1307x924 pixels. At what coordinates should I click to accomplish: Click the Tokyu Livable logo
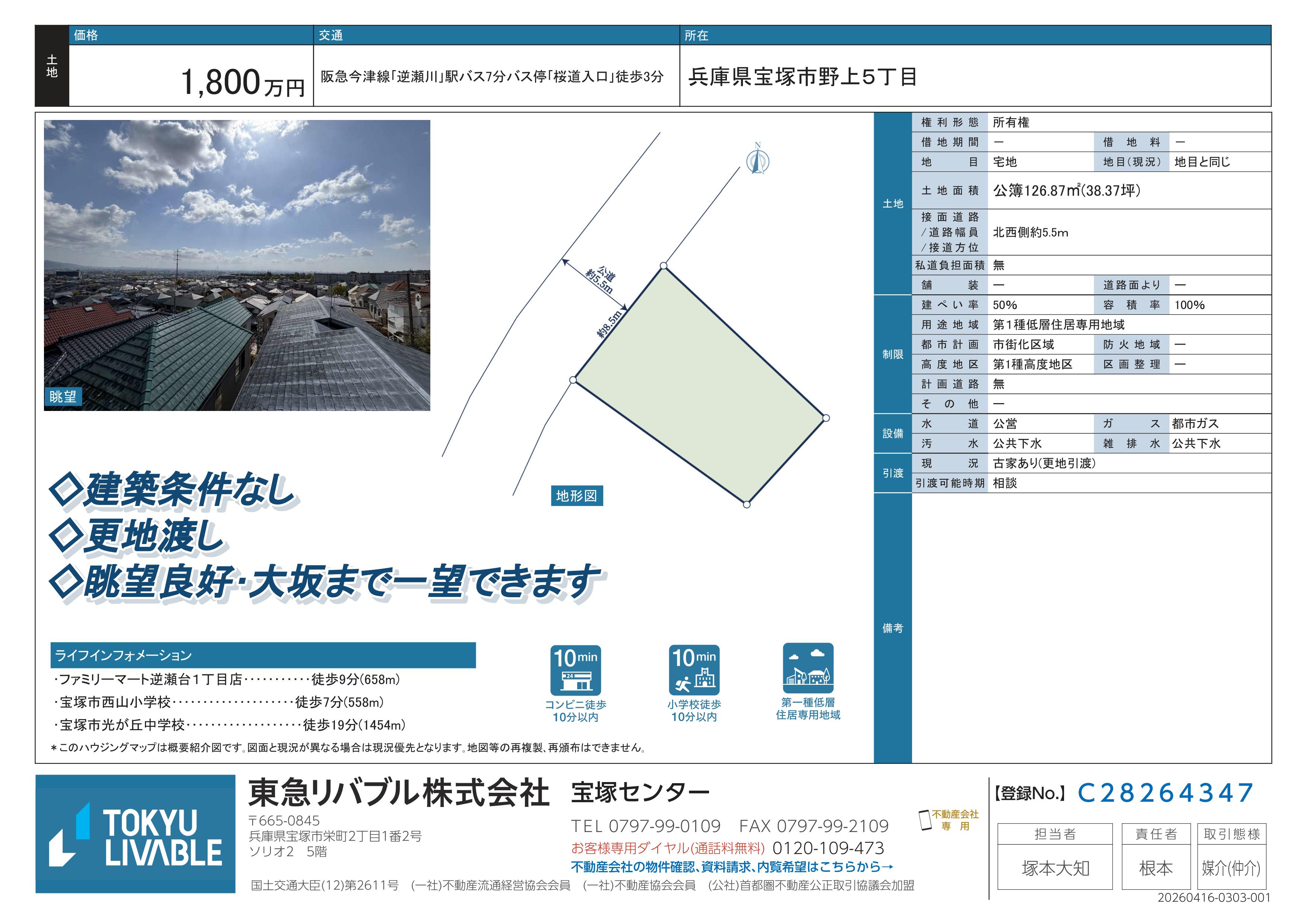(x=136, y=834)
